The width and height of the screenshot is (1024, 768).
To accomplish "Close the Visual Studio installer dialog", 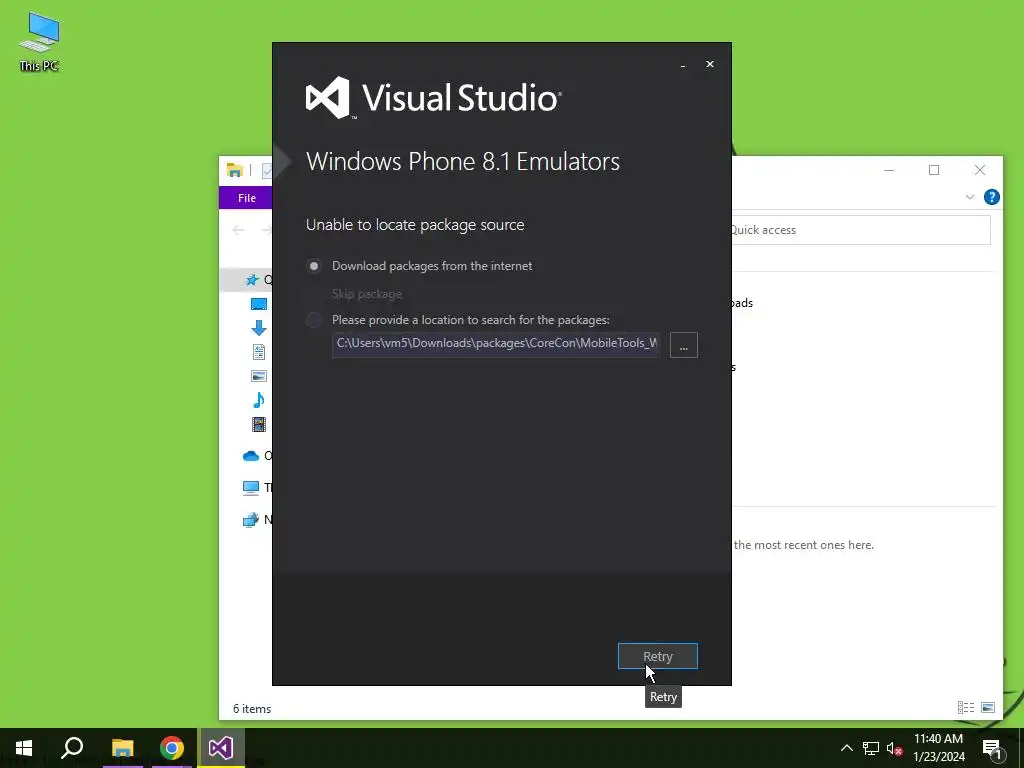I will tap(710, 64).
